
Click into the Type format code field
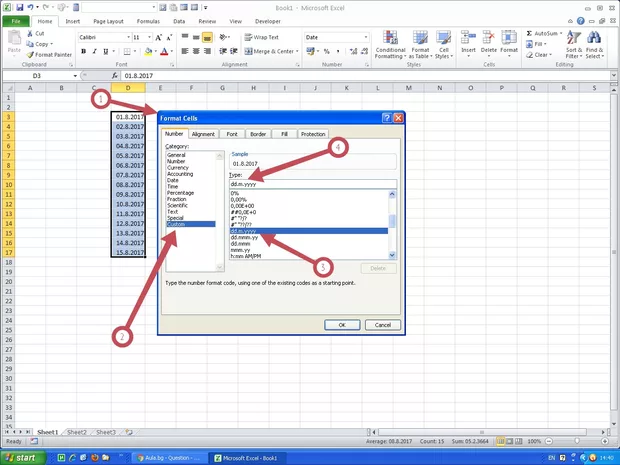click(310, 184)
